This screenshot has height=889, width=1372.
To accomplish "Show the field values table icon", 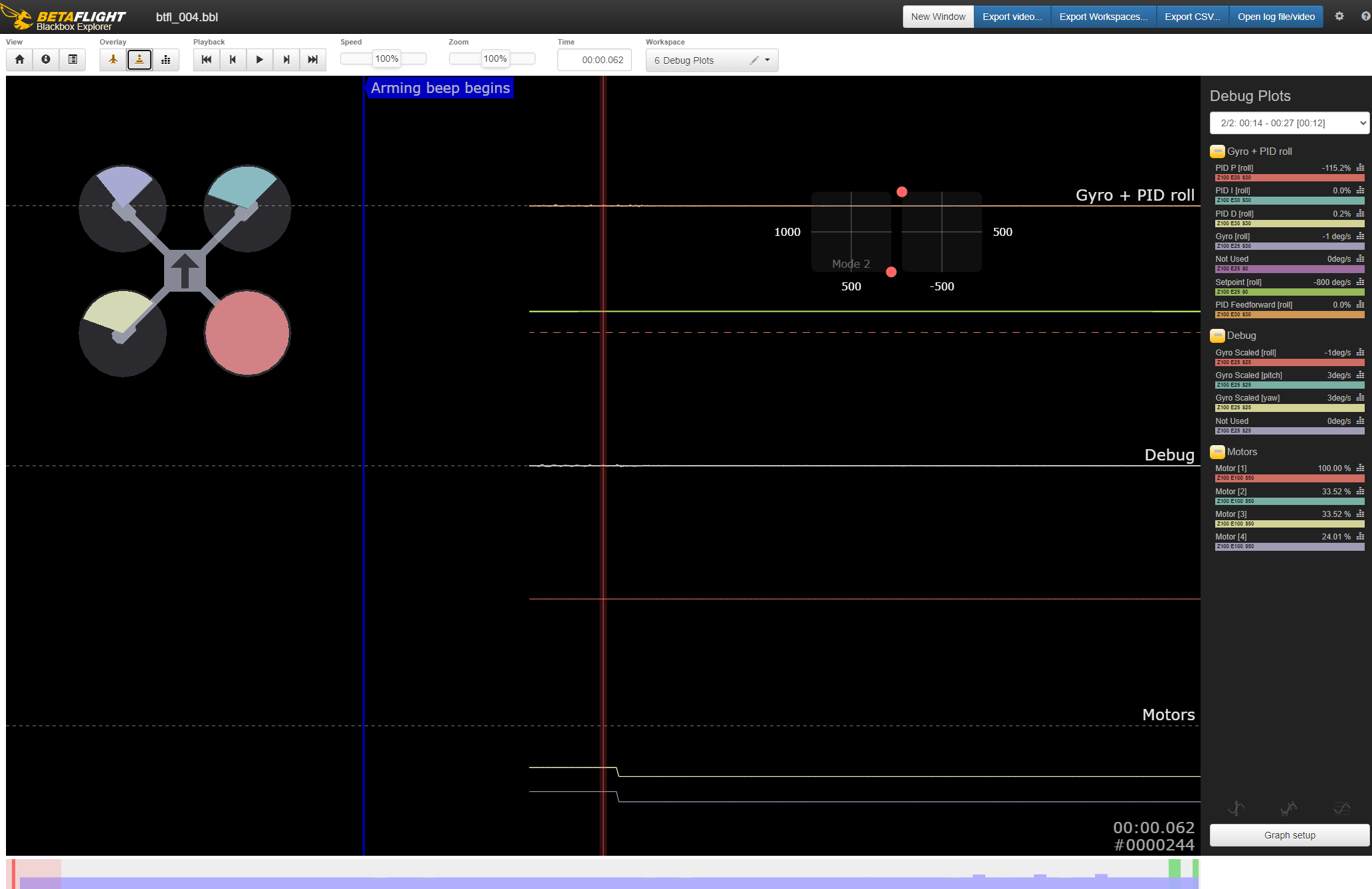I will tap(72, 60).
